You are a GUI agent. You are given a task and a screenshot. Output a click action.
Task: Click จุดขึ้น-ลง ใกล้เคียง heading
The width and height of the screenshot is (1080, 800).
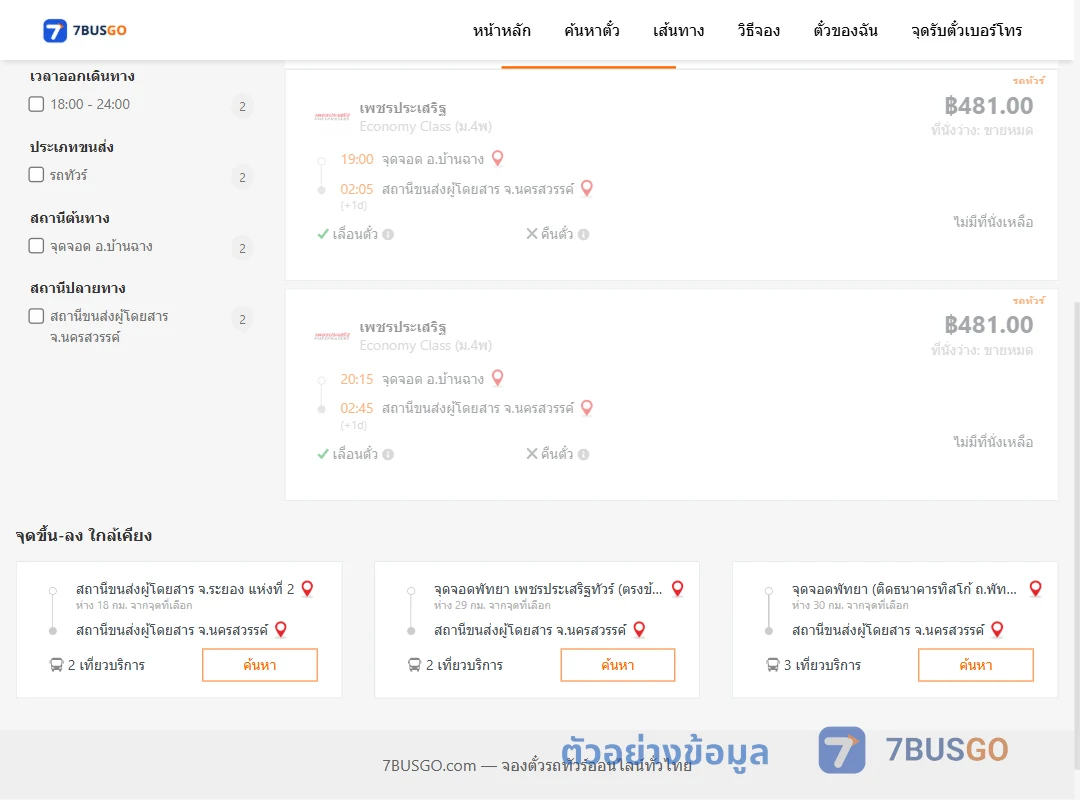click(x=83, y=535)
